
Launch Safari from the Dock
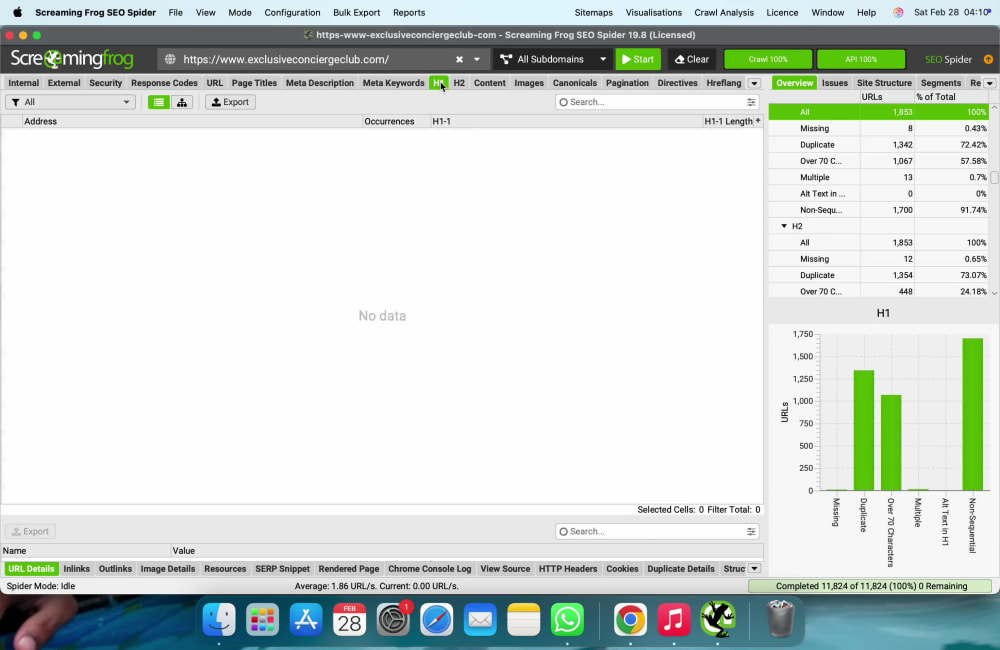coord(436,619)
